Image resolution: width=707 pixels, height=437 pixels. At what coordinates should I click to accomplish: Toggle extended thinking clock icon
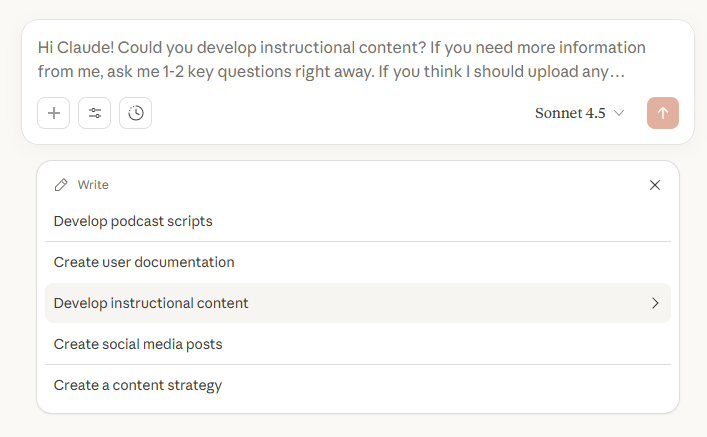point(136,113)
